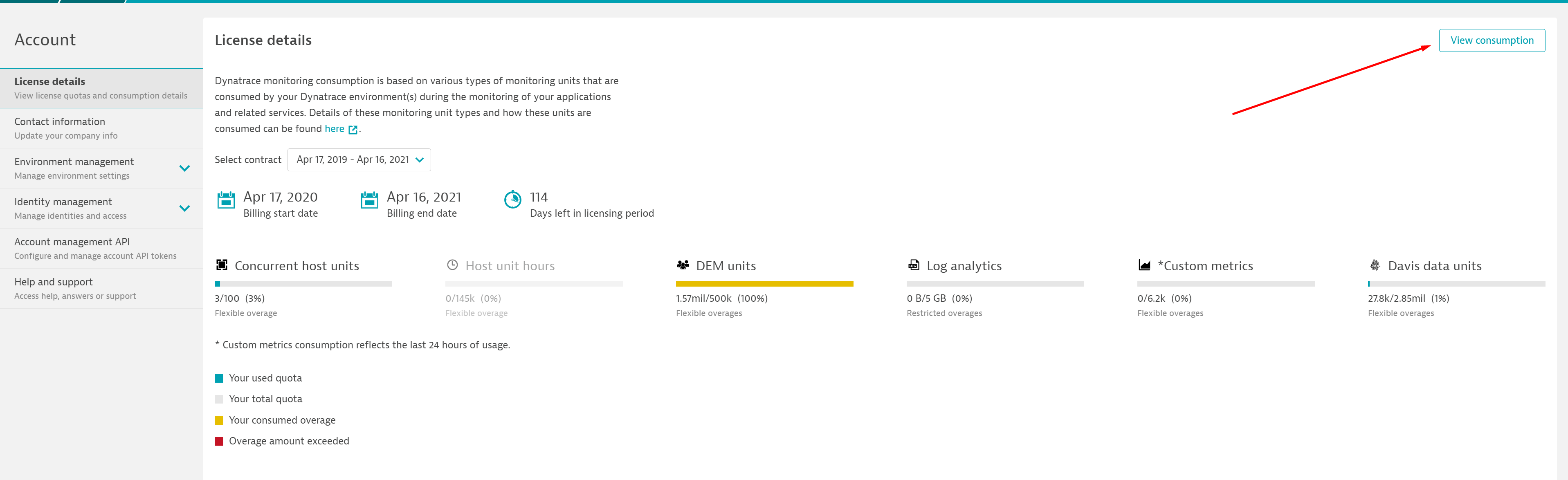Click the 'Apr 17, 2020' billing start date

point(280,197)
